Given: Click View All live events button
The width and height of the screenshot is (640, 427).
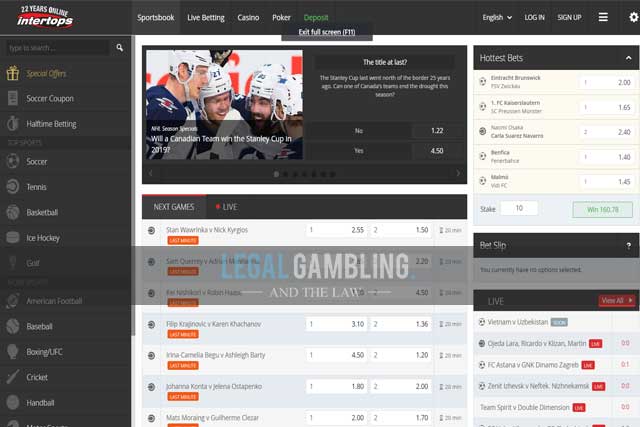Looking at the screenshot, I should pos(616,300).
